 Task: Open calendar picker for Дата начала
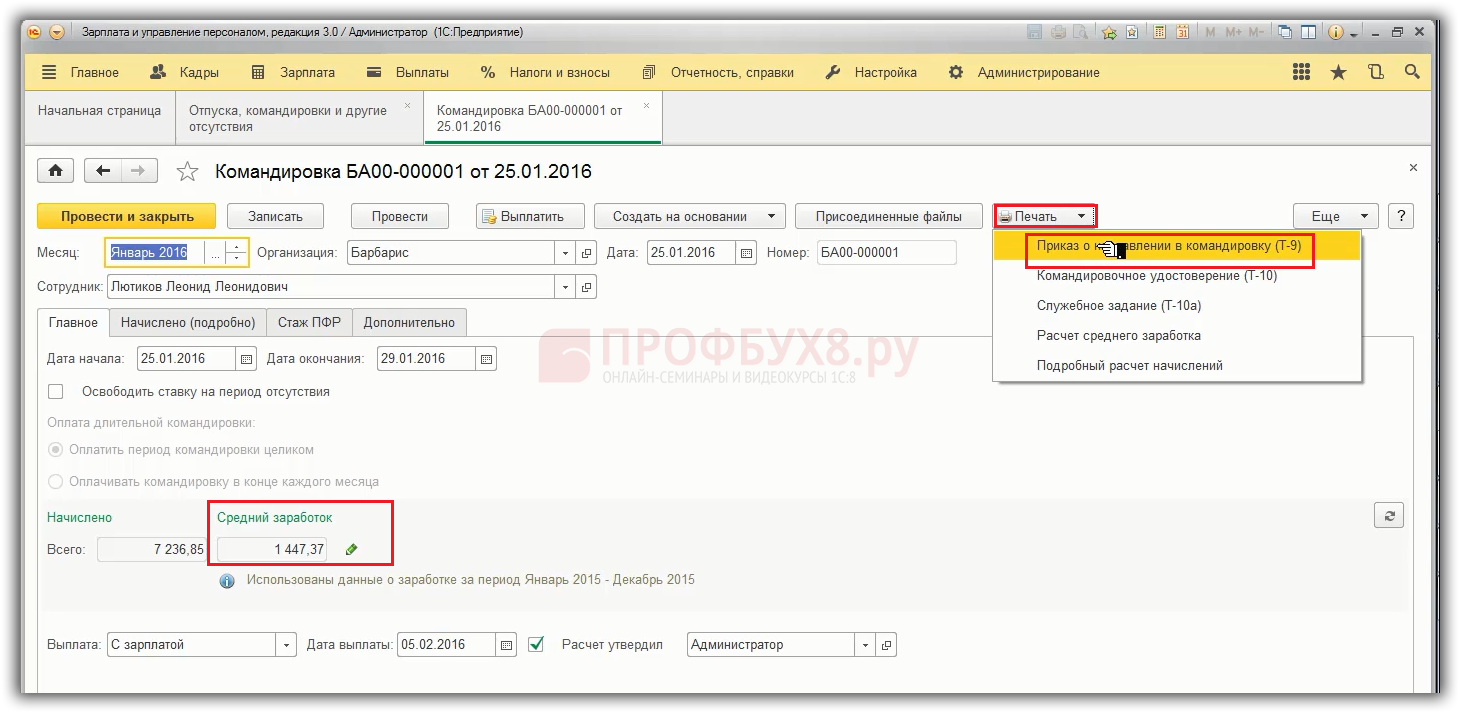(246, 359)
